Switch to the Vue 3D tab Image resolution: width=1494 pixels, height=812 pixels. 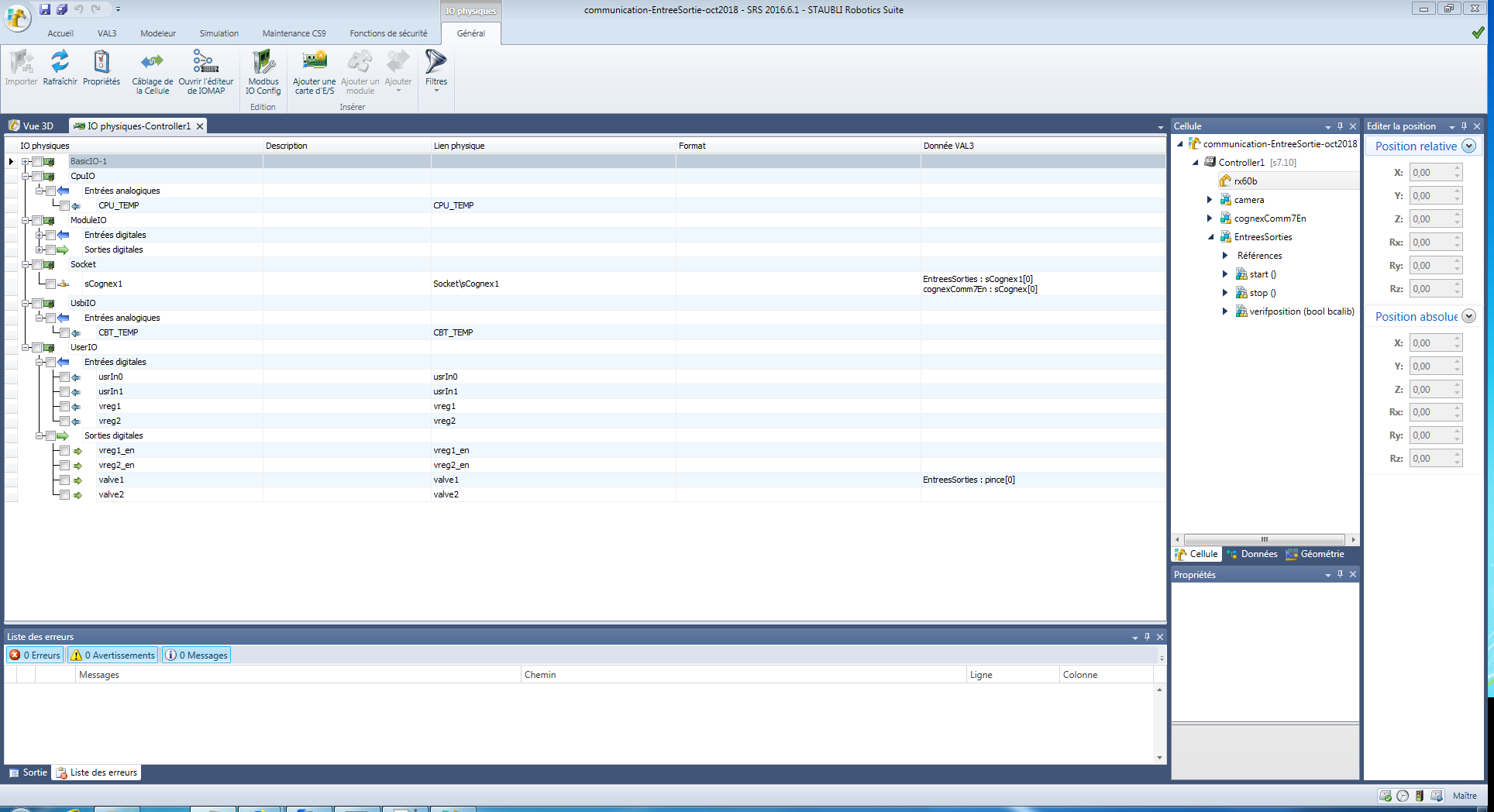[32, 126]
